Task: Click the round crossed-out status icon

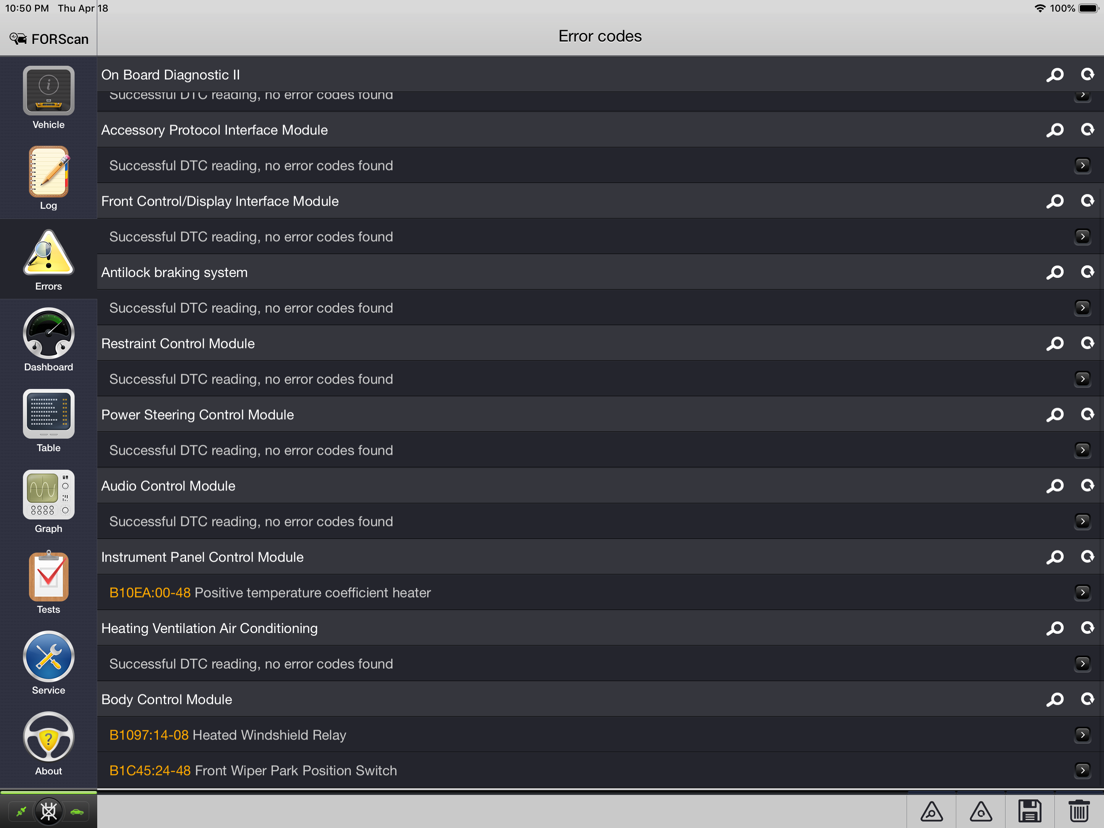Action: (x=49, y=812)
